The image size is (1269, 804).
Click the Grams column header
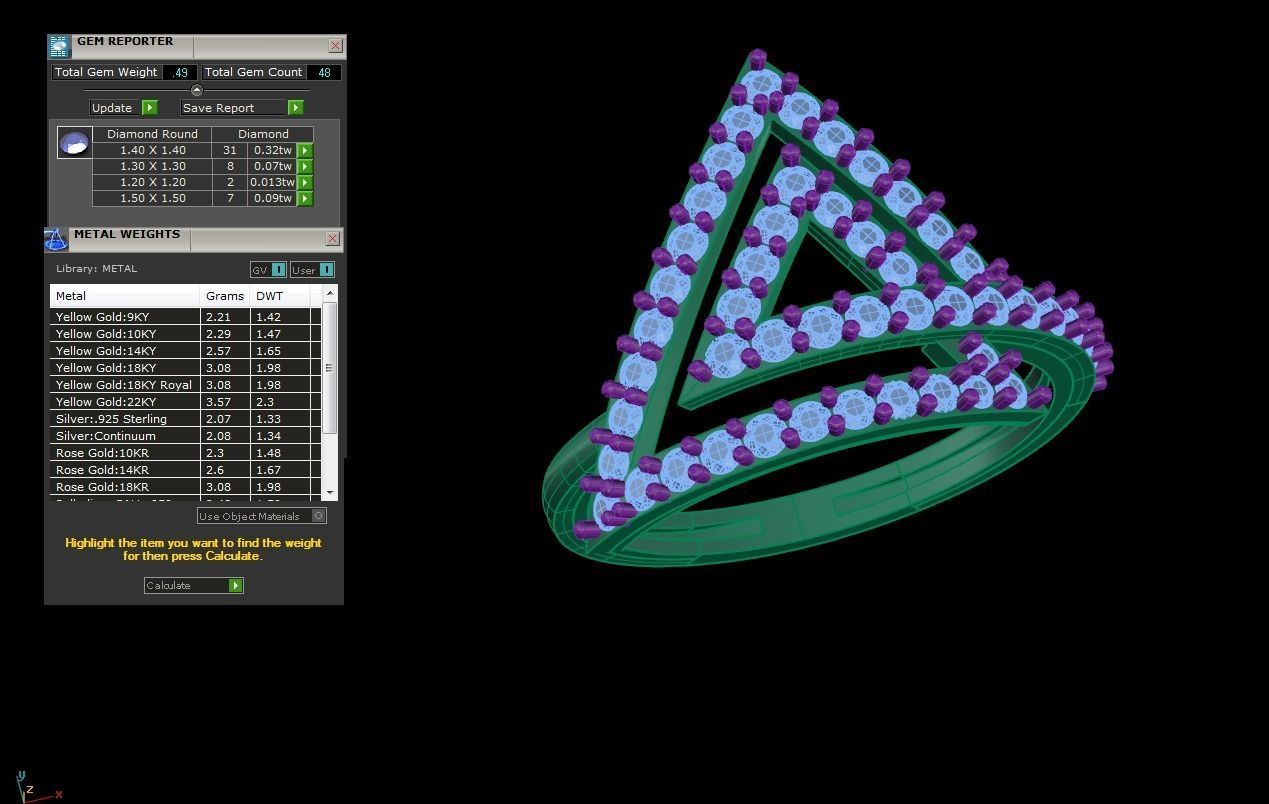coord(225,296)
